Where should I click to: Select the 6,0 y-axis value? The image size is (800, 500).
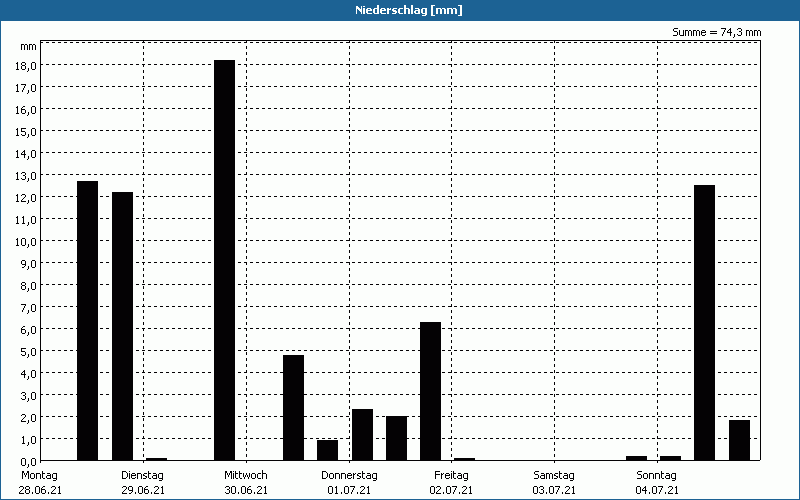click(x=29, y=330)
